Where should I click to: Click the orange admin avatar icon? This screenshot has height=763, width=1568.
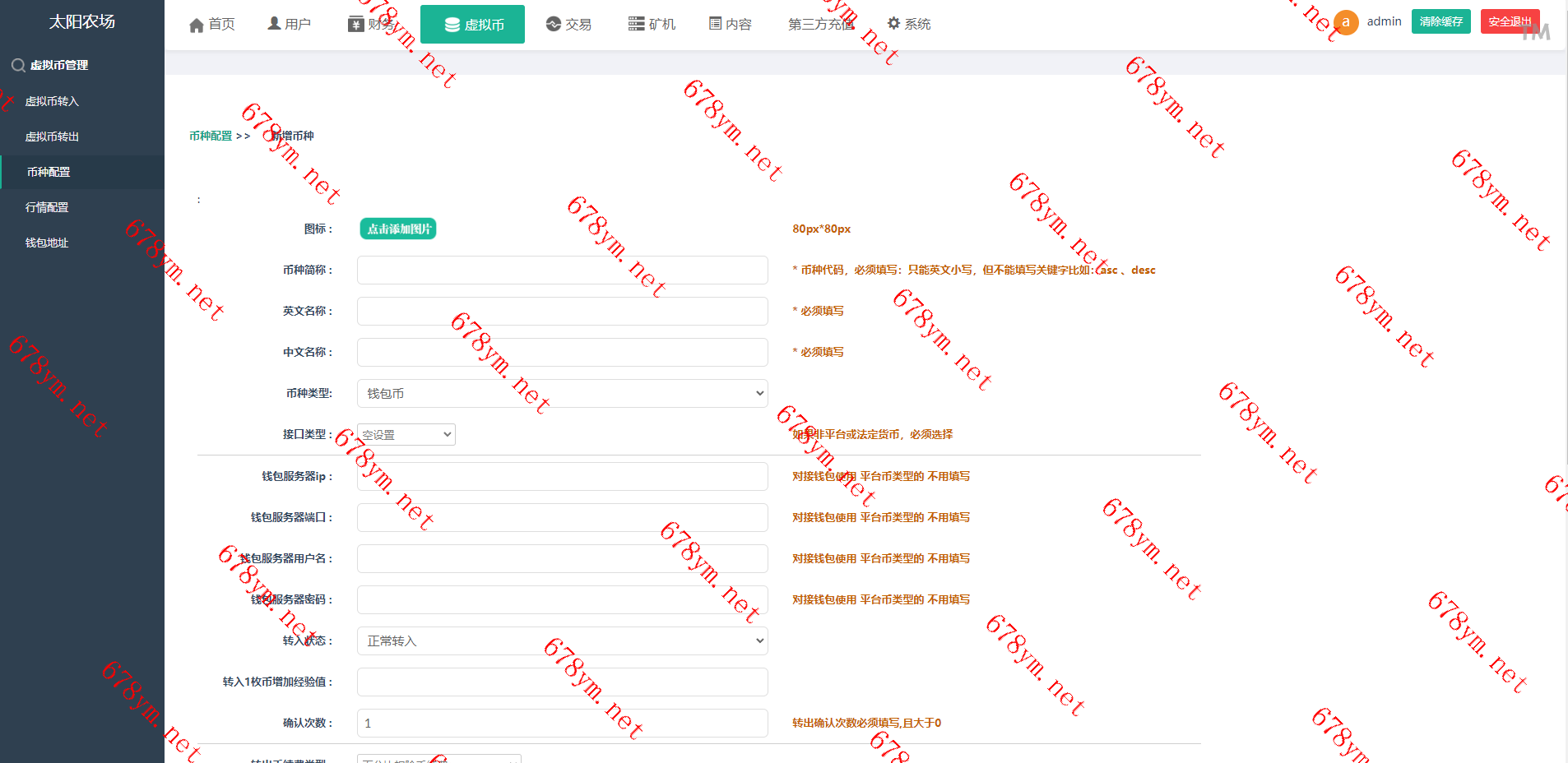1346,22
